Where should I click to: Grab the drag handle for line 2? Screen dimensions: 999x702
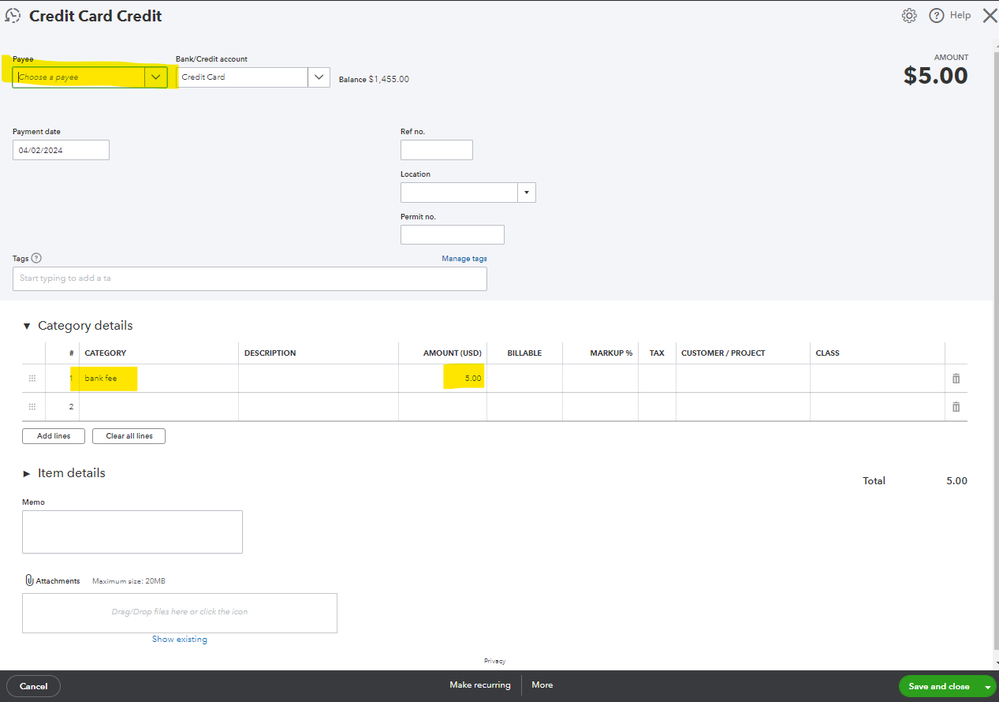point(32,406)
